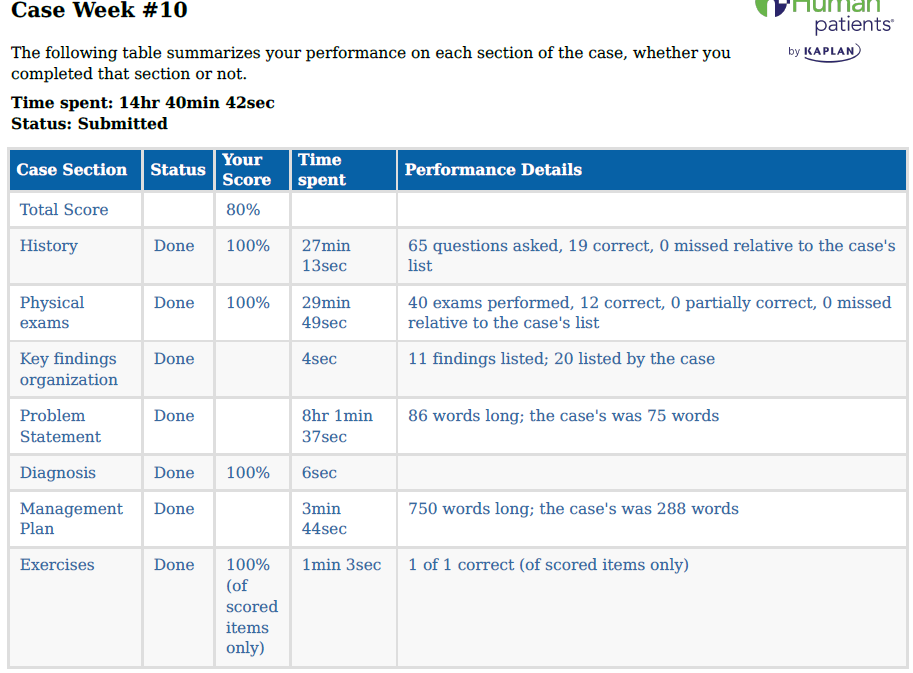
Task: Click the Case Week #10 heading
Action: point(99,10)
